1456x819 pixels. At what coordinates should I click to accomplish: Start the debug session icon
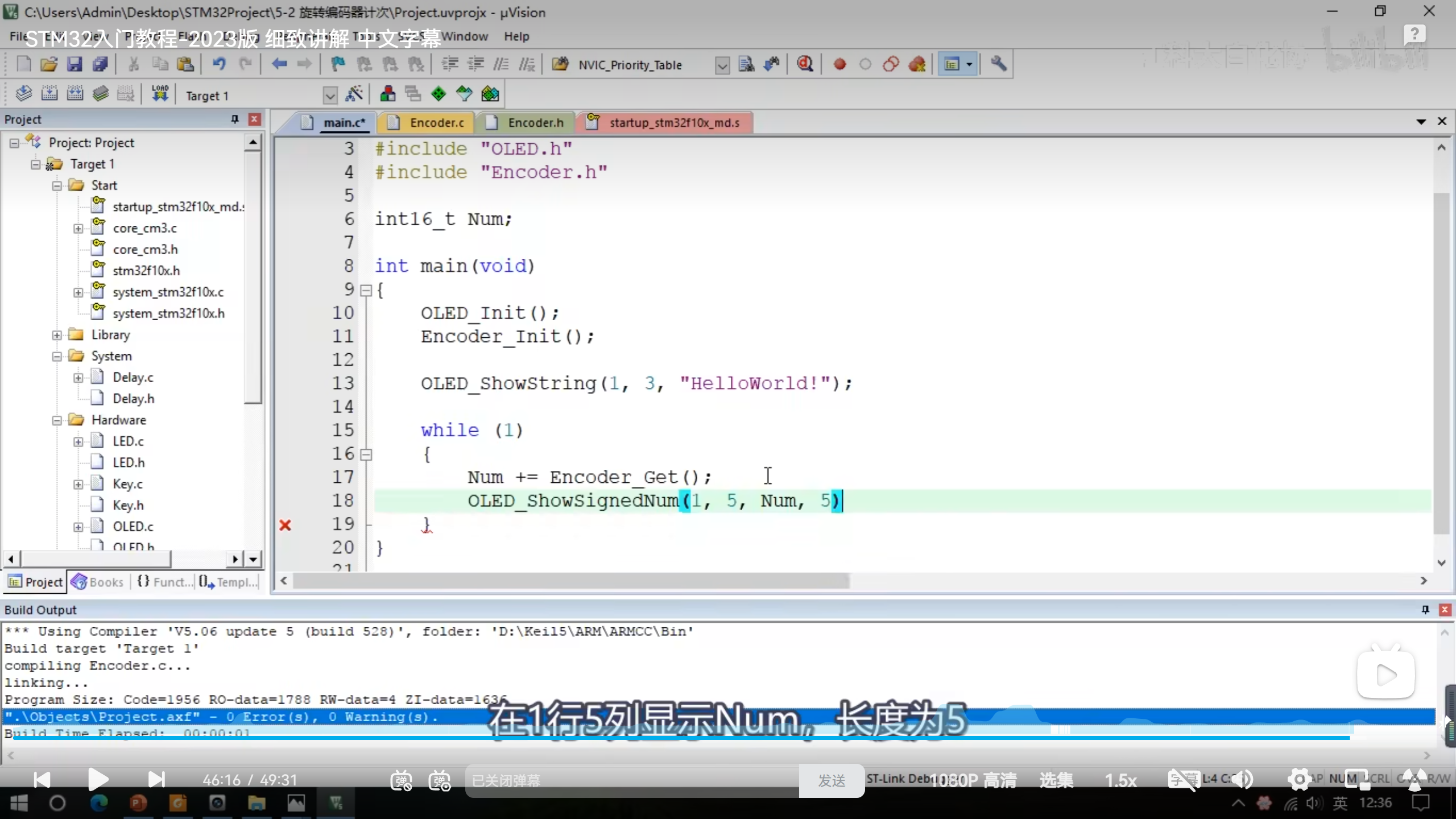click(x=805, y=64)
